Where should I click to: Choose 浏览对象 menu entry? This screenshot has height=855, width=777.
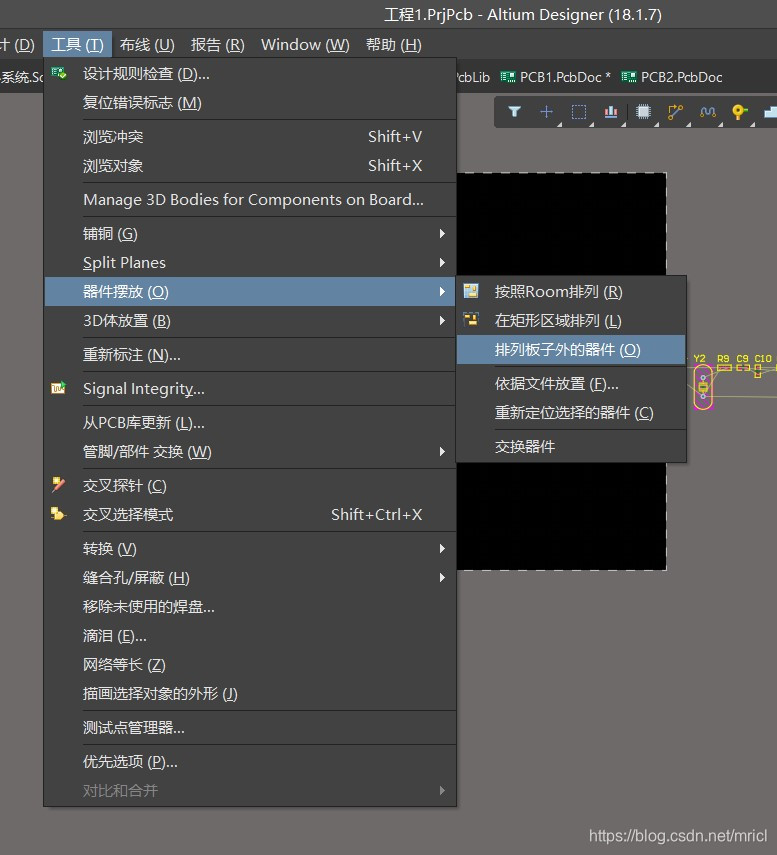(x=250, y=165)
